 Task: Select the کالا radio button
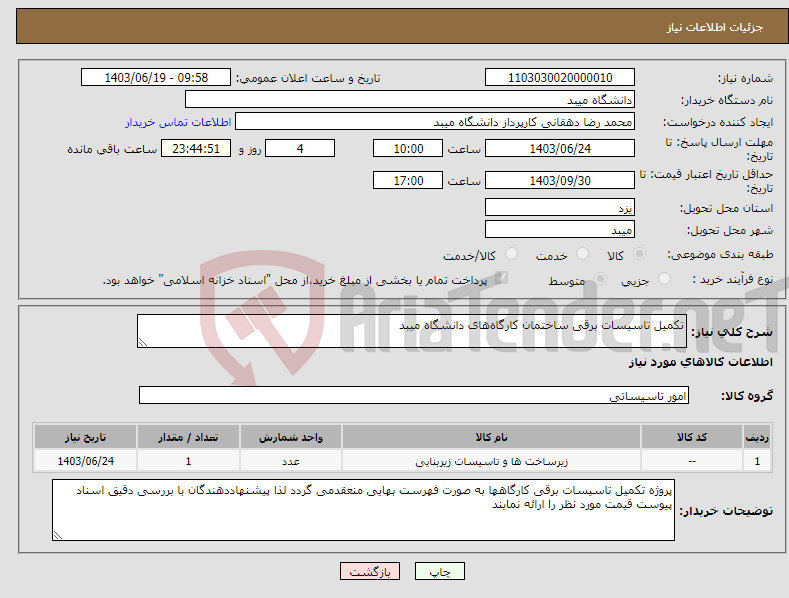(x=639, y=254)
